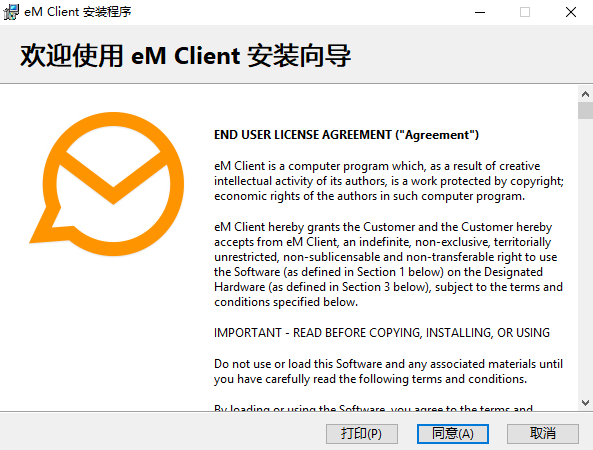Click the license agreement scrollbar thumb
Viewport: 593px width, 450px height.
585,110
